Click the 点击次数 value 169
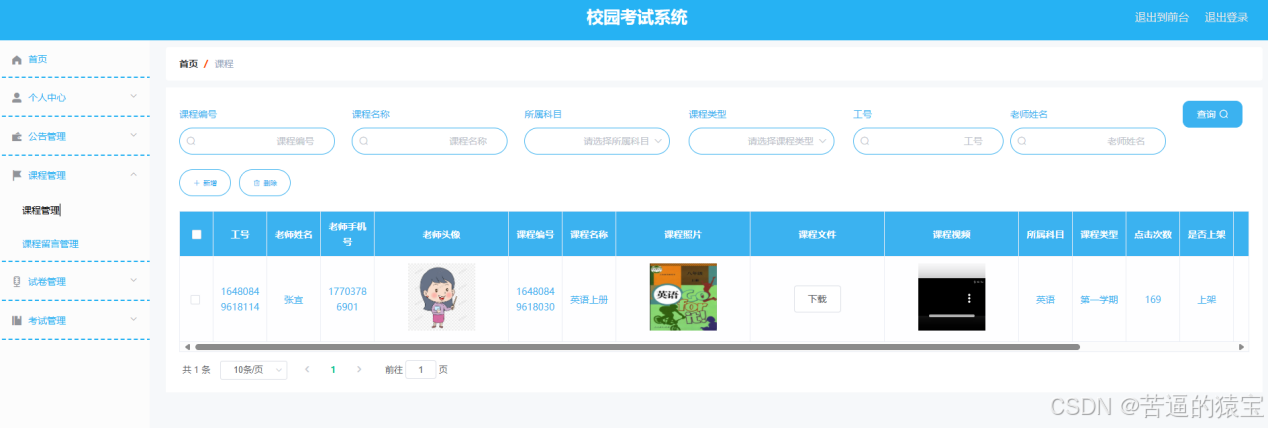Viewport: 1268px width, 428px height. tap(1153, 299)
